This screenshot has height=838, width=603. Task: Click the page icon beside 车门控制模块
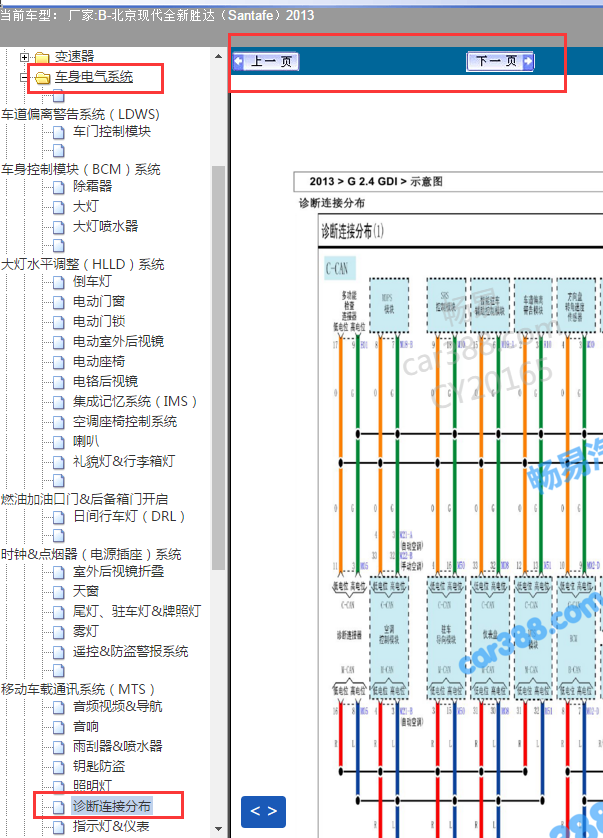click(x=59, y=133)
